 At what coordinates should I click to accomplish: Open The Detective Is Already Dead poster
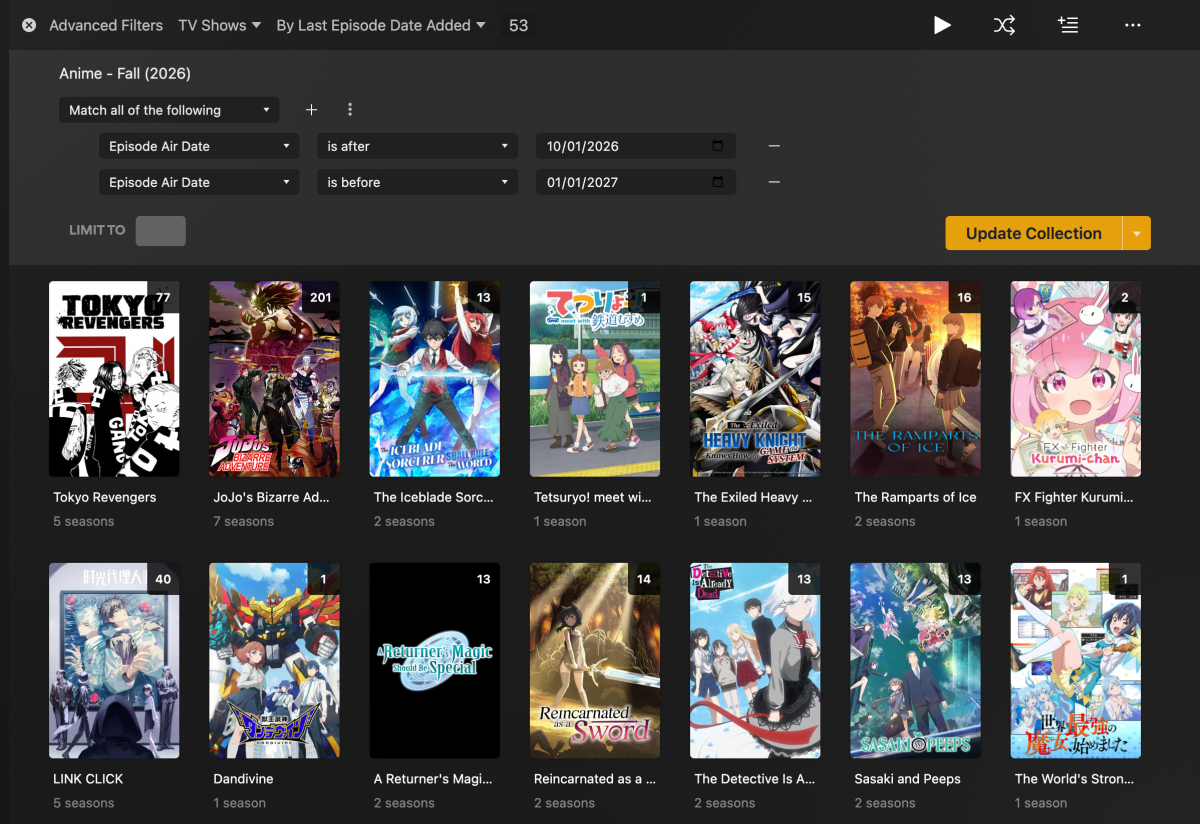tap(755, 661)
